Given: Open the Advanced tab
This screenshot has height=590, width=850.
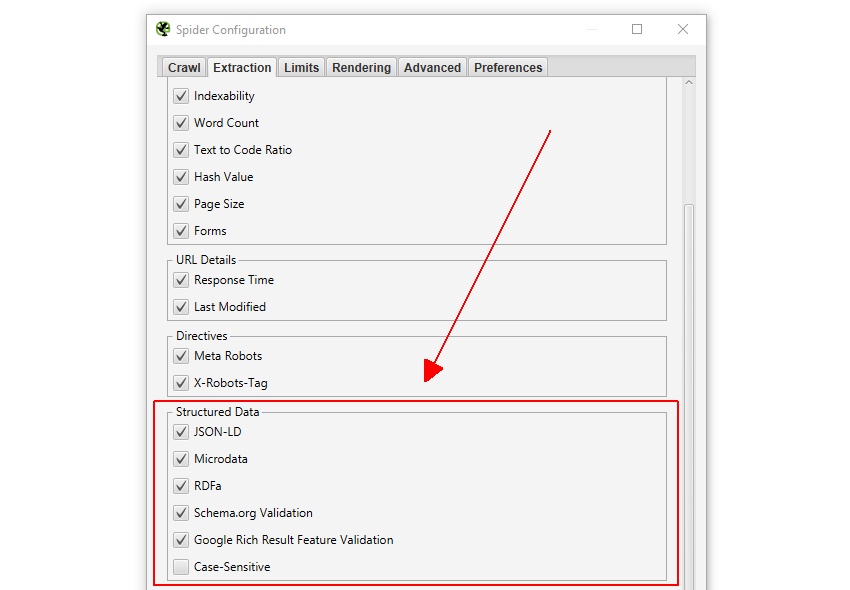Looking at the screenshot, I should 432,68.
